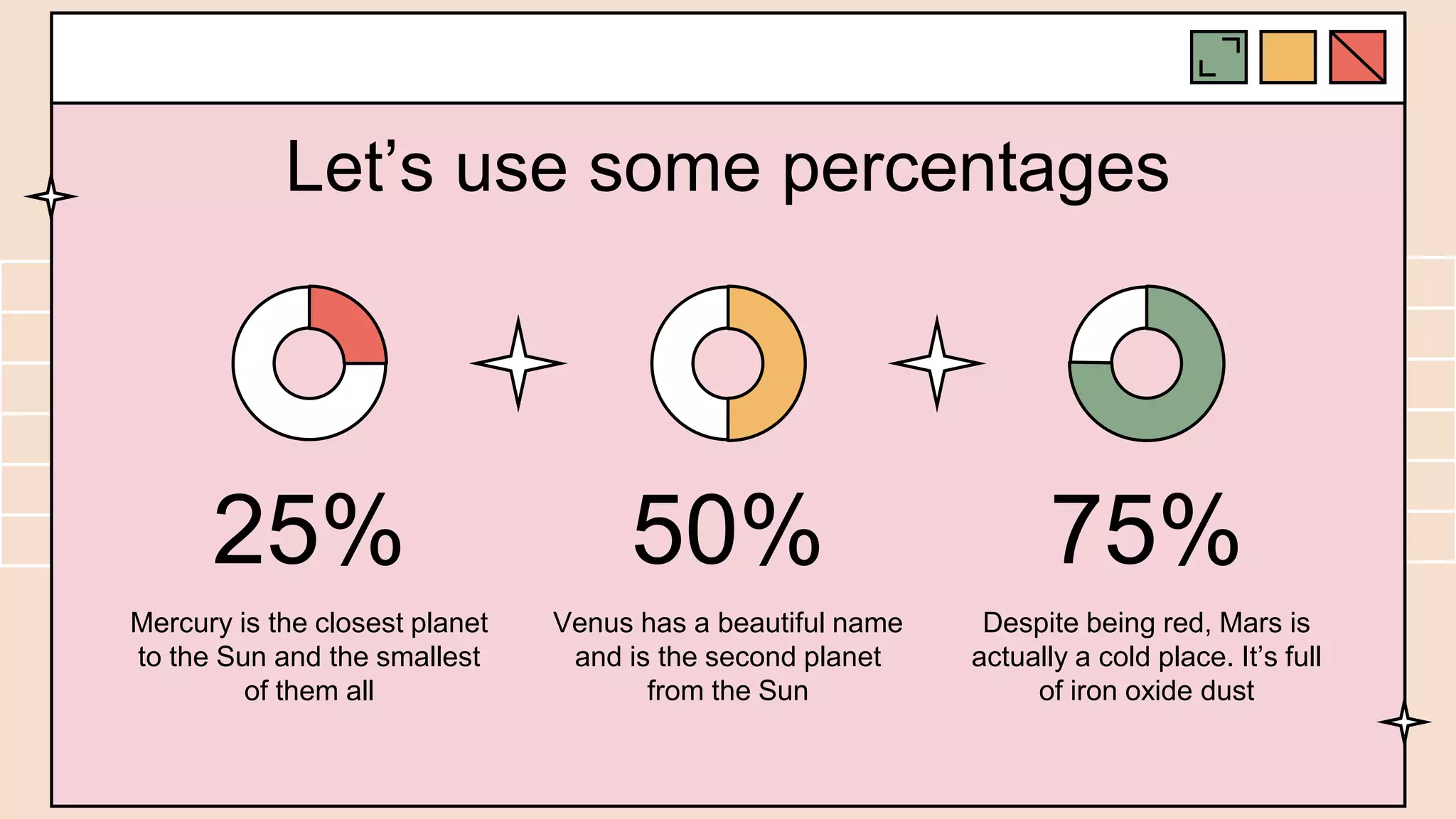
Task: Select the yellow 50% donut chart
Action: [x=728, y=363]
